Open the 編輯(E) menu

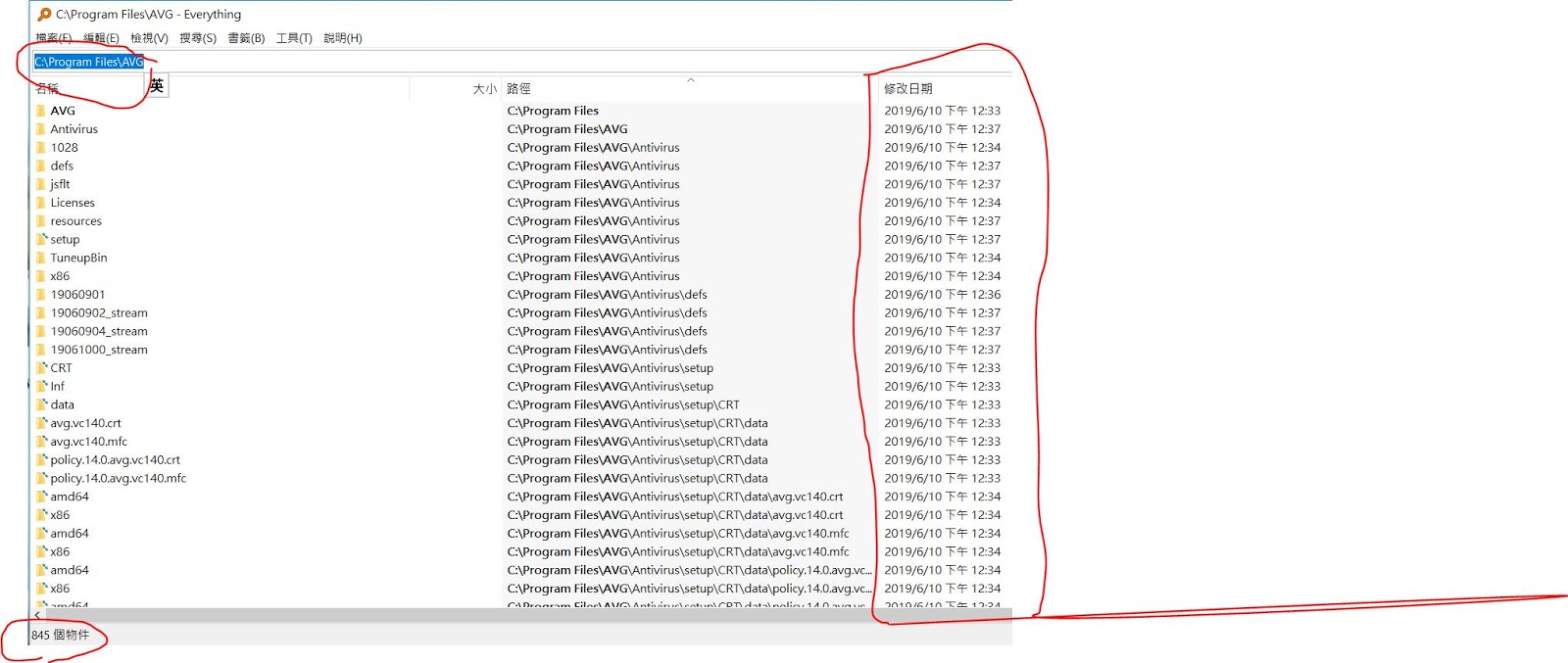(101, 38)
